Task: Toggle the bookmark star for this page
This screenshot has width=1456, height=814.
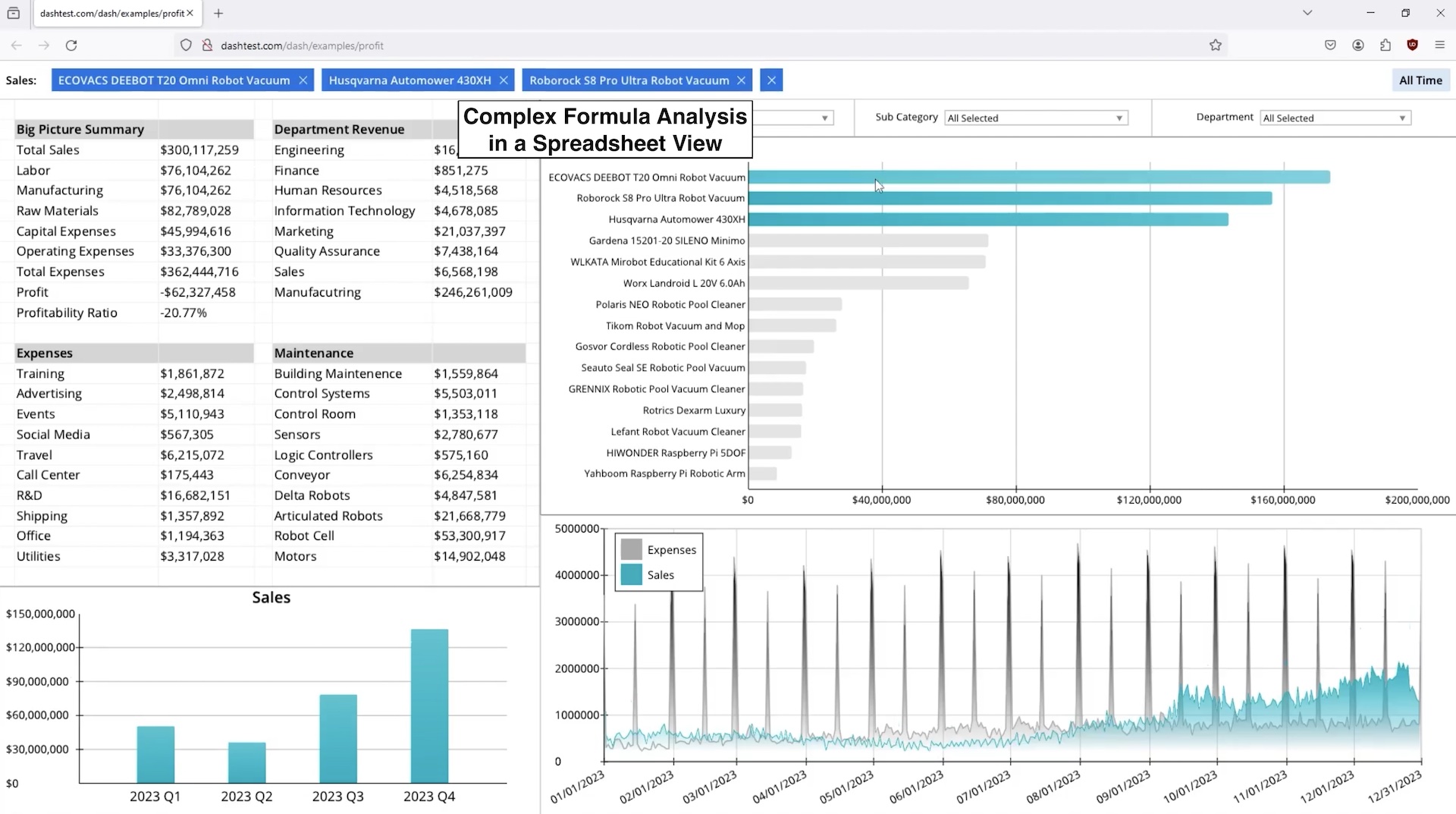Action: coord(1216,45)
